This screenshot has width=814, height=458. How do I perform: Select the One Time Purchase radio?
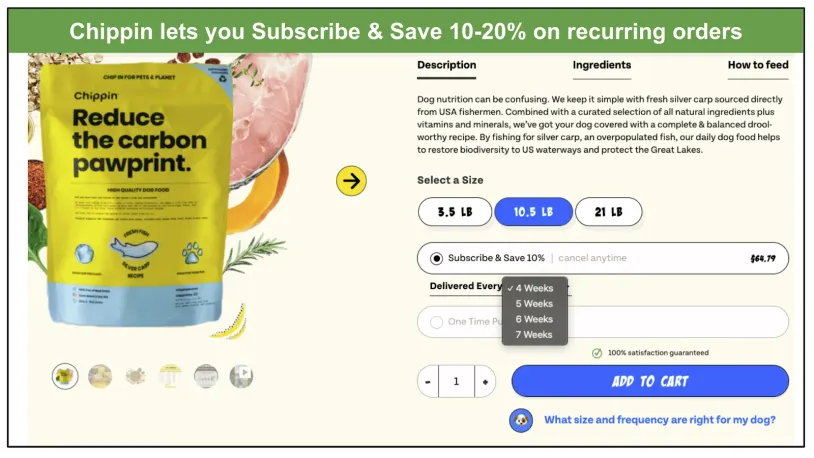tap(437, 322)
